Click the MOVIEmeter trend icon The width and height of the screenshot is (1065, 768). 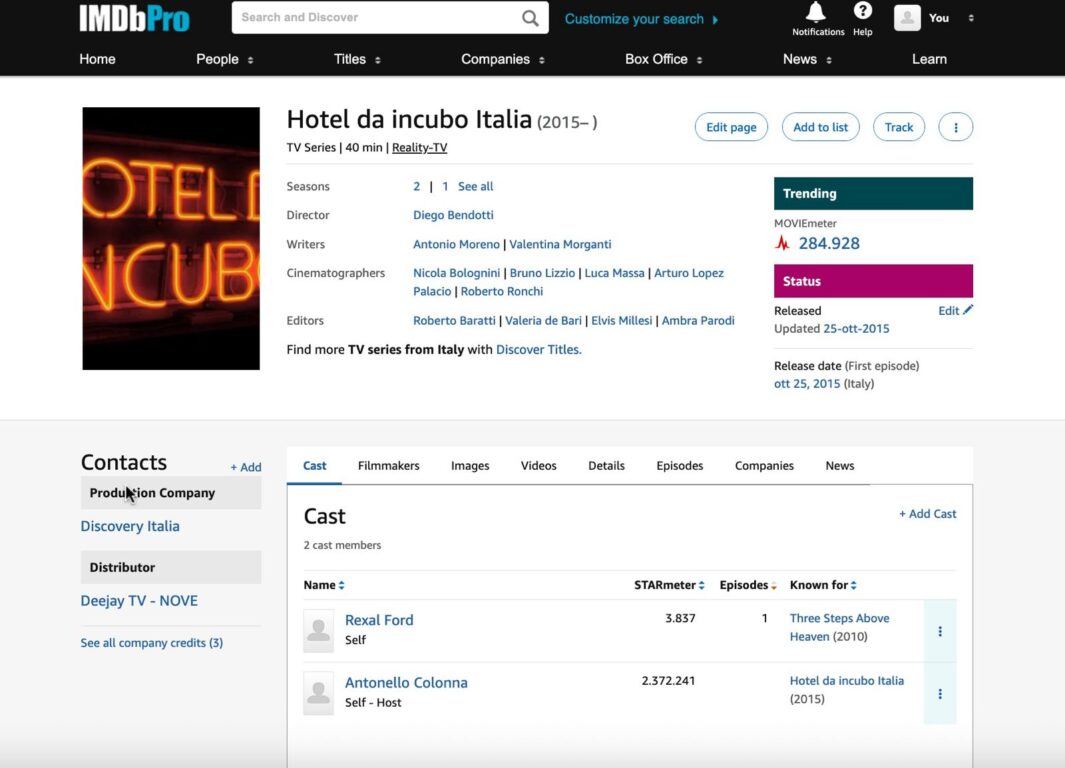point(782,243)
